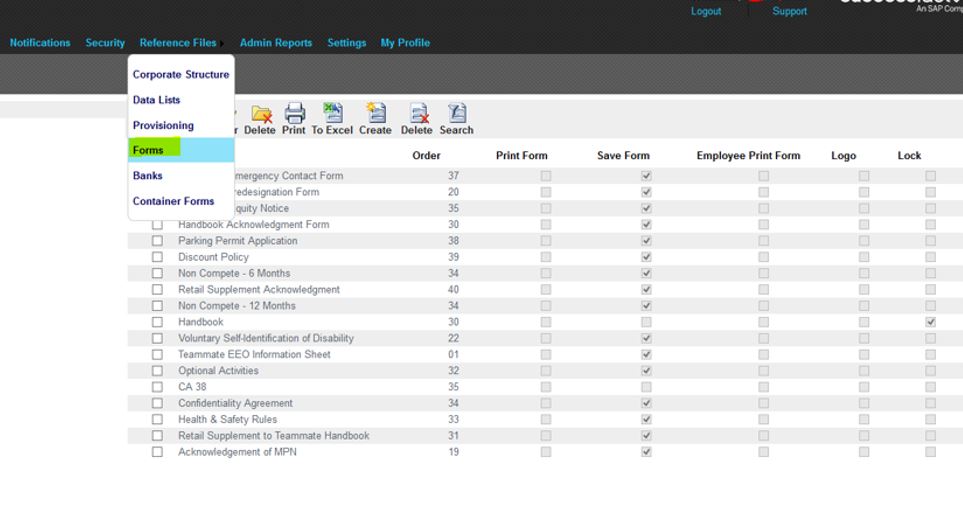Click the document Delete icon beside Search
The width and height of the screenshot is (963, 522).
tap(417, 119)
